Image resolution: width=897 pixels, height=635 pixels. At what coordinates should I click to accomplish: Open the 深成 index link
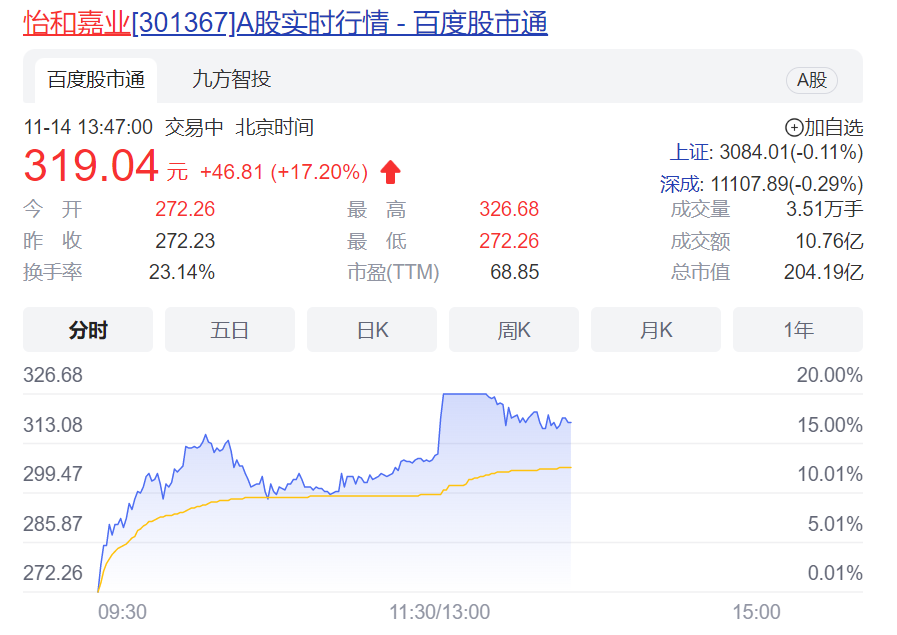coord(679,184)
